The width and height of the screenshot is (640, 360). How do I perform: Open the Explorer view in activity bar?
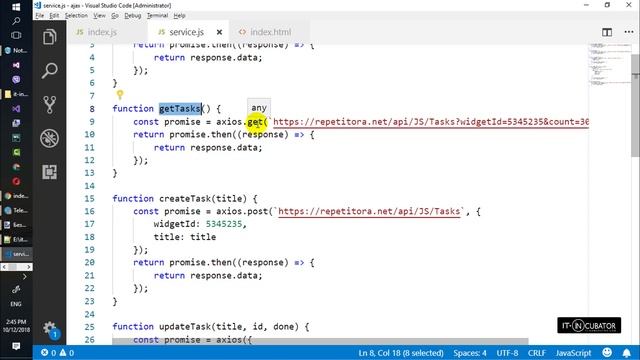[x=49, y=37]
